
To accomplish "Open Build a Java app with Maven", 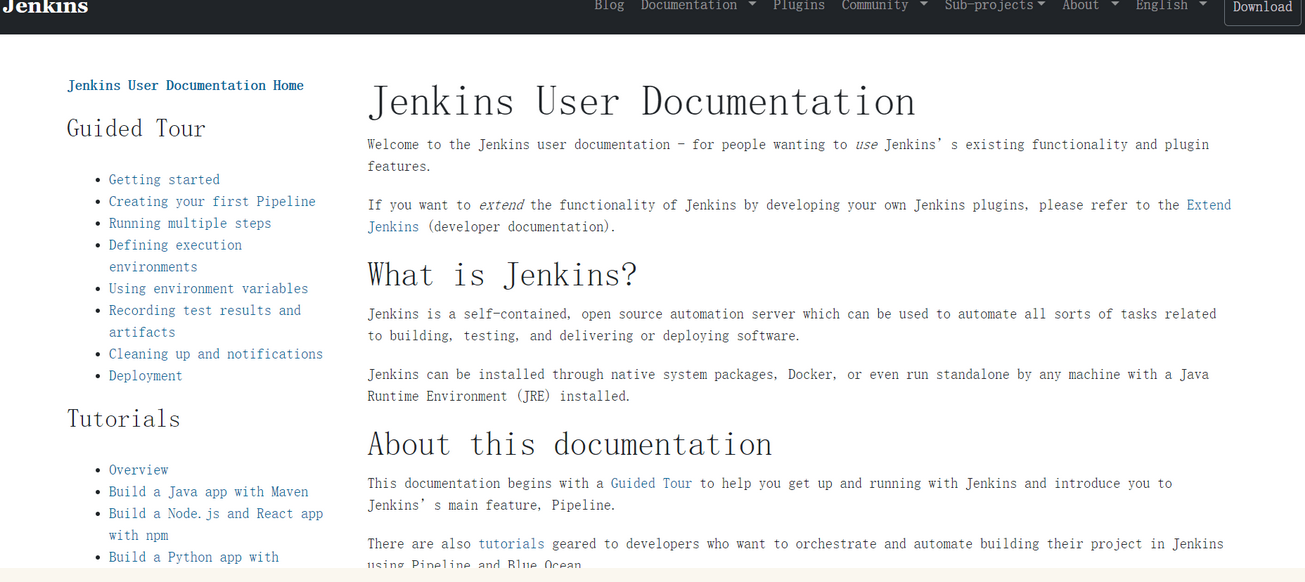I will [x=208, y=492].
